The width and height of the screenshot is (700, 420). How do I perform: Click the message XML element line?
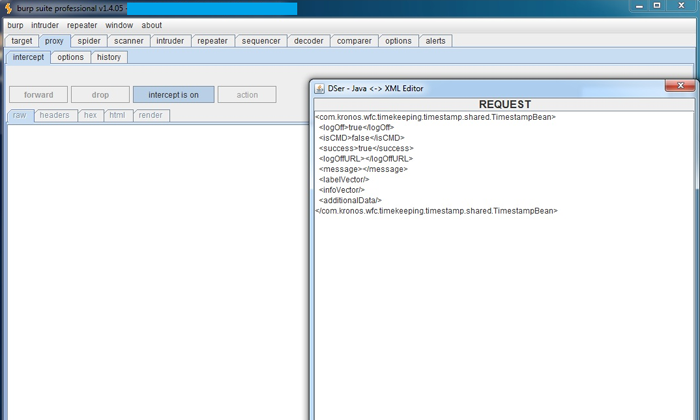coord(363,169)
